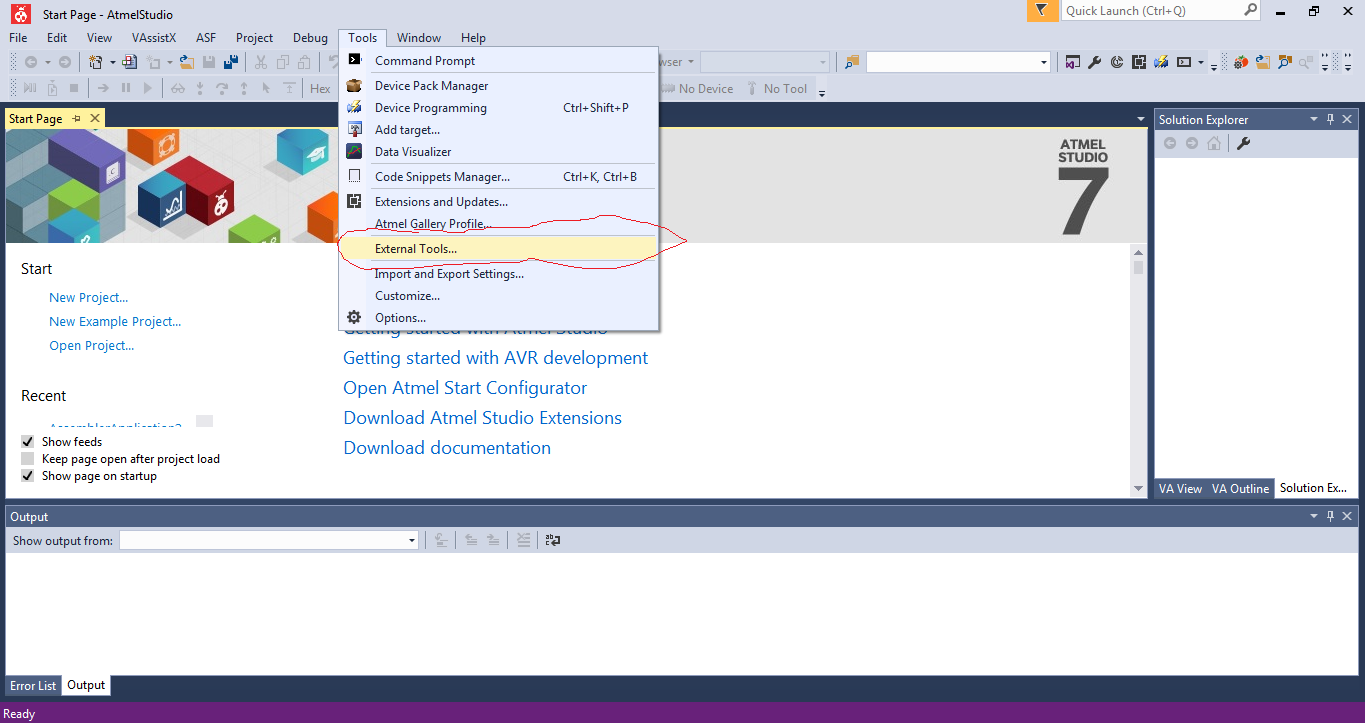Open the VAssistX menu
The image size is (1365, 723).
pyautogui.click(x=154, y=38)
